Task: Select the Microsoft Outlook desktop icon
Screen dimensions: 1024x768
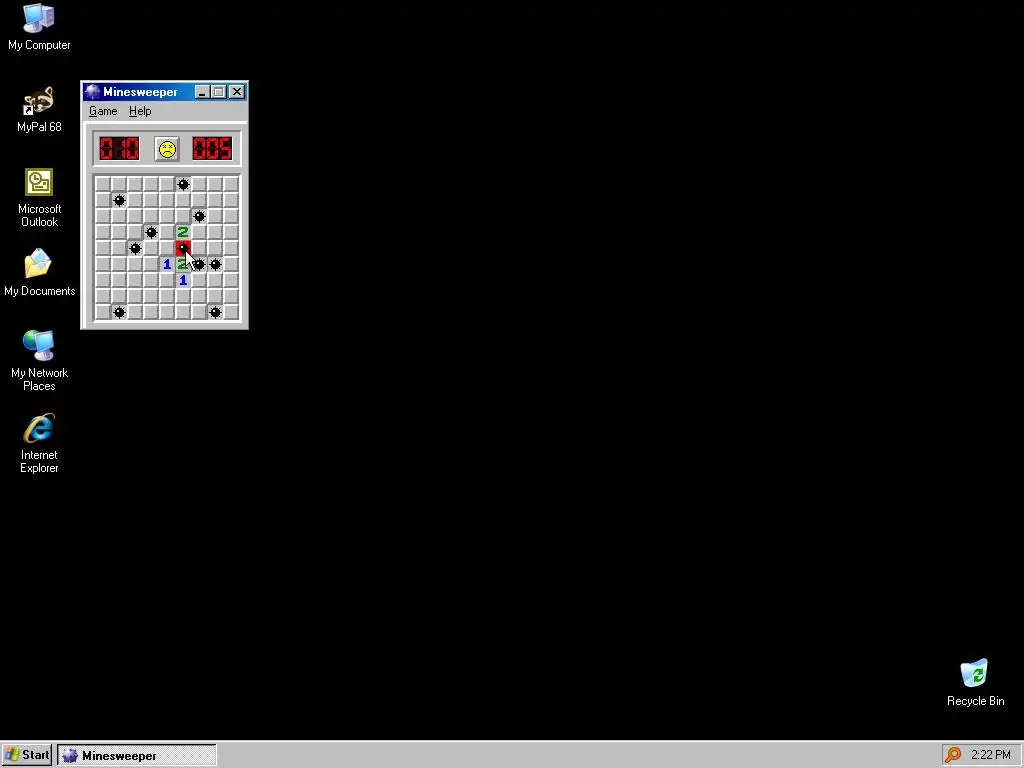Action: tap(39, 198)
